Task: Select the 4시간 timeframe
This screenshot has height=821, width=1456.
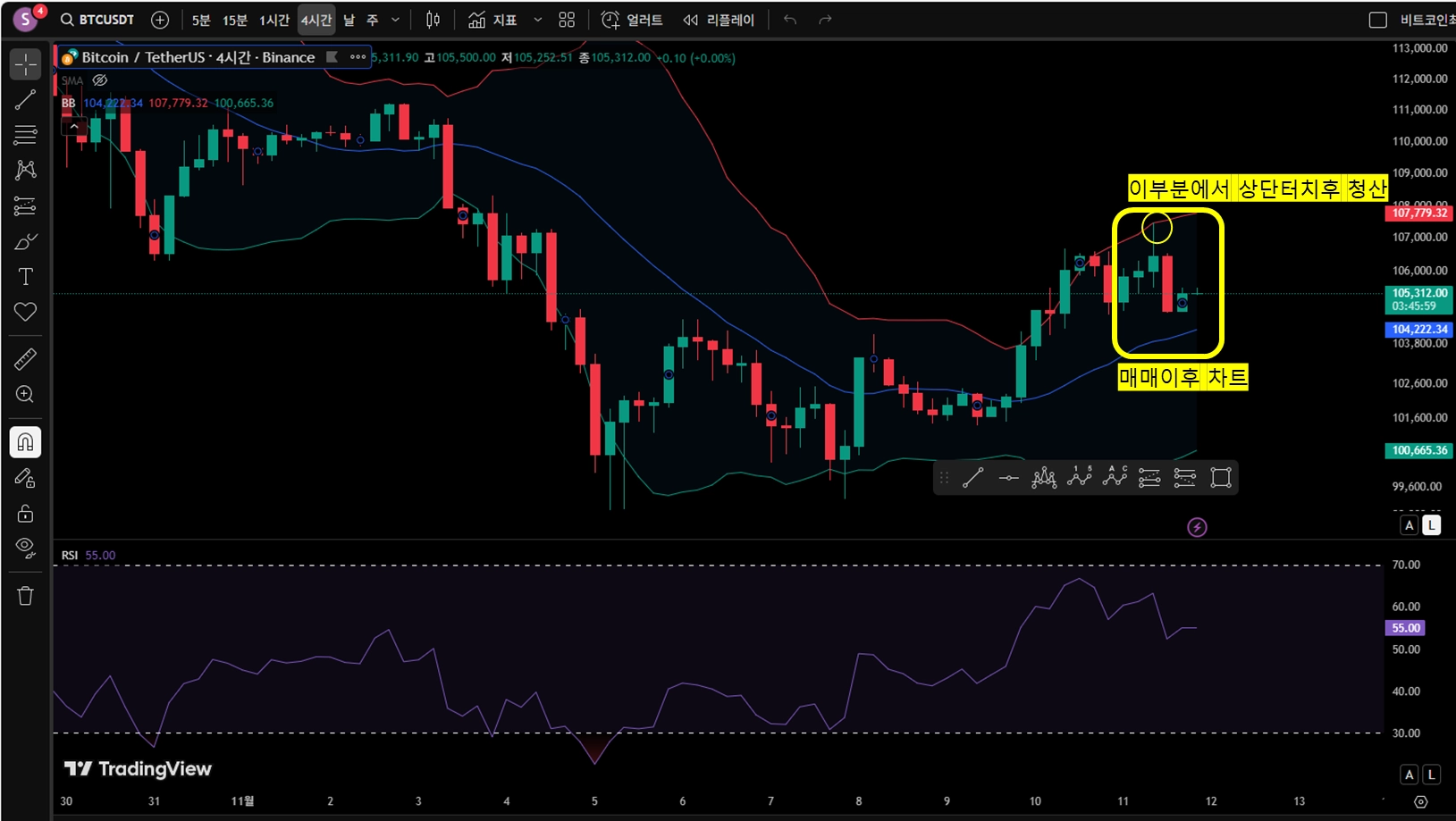Action: click(316, 20)
